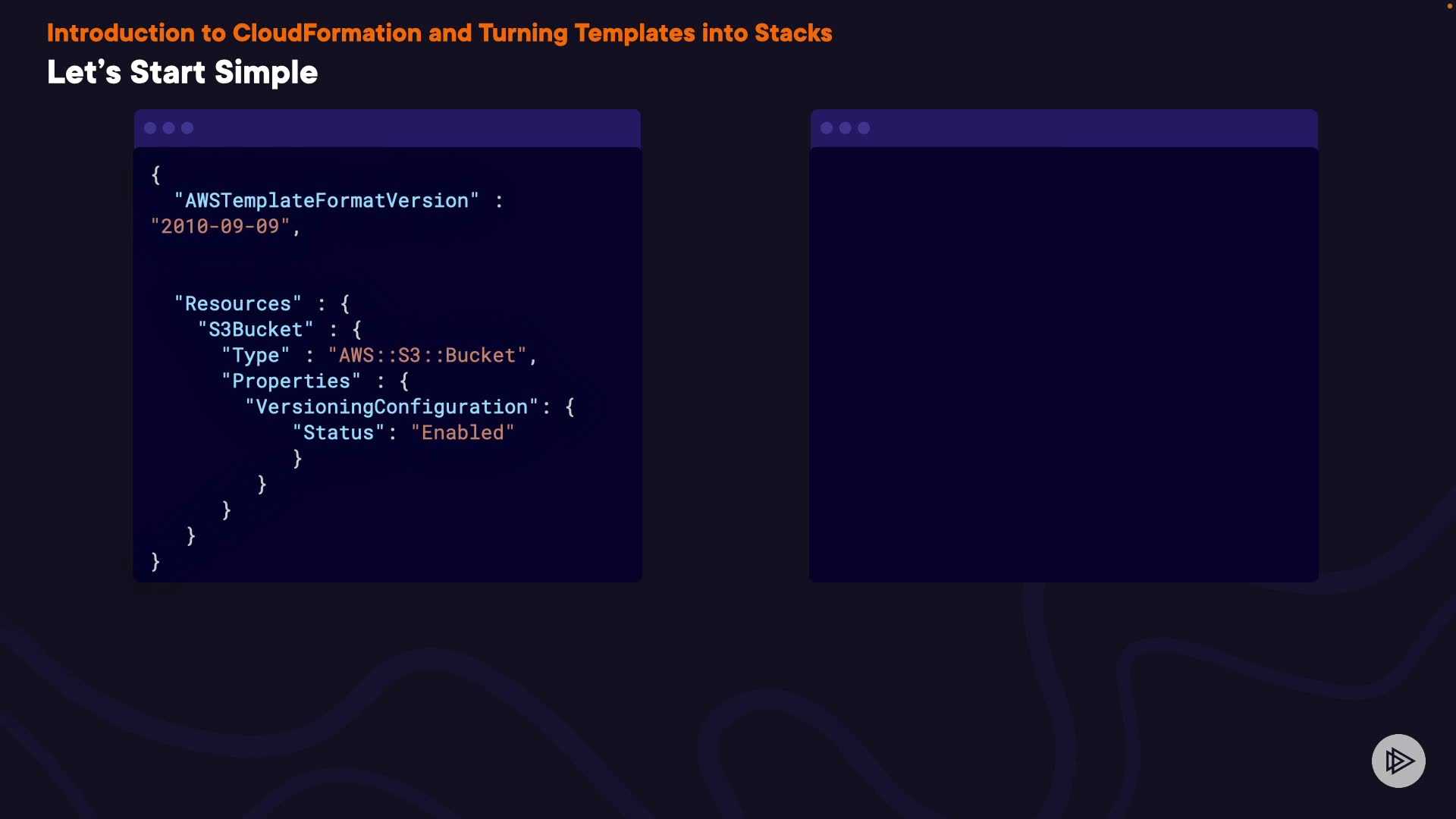Image resolution: width=1456 pixels, height=819 pixels.
Task: Click inside the empty right code window
Action: (1063, 364)
